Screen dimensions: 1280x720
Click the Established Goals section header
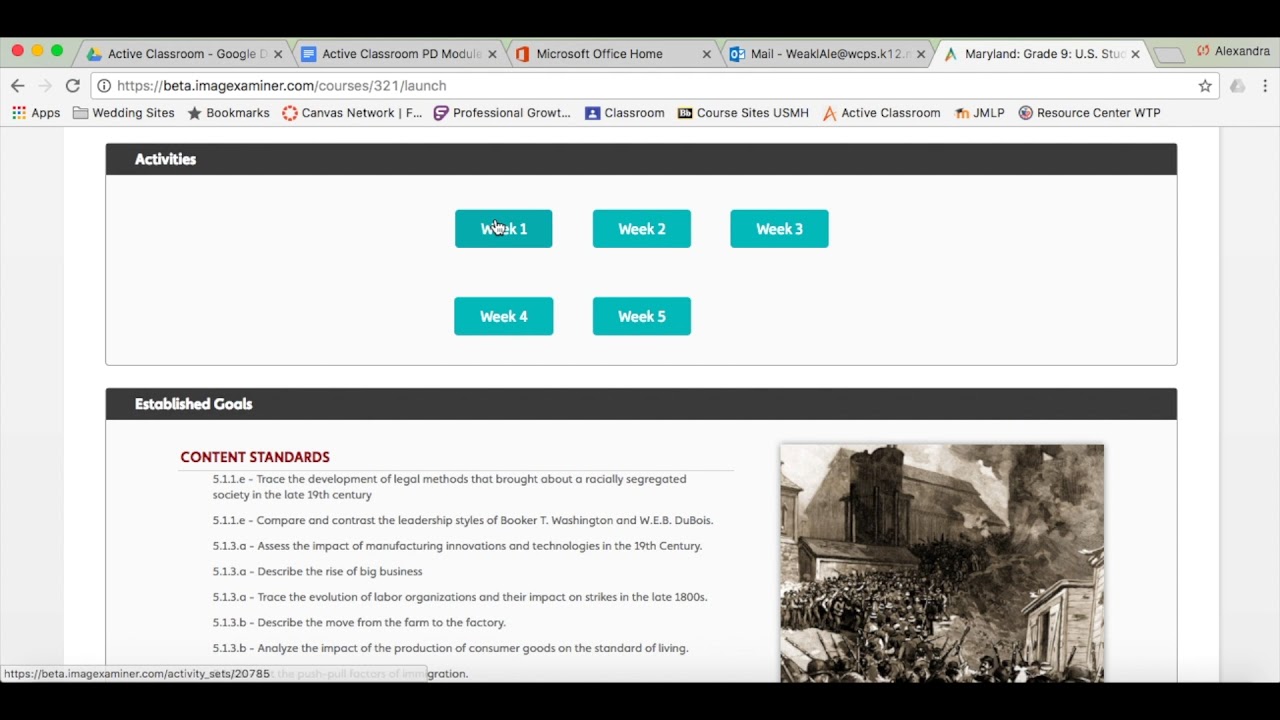(x=641, y=404)
